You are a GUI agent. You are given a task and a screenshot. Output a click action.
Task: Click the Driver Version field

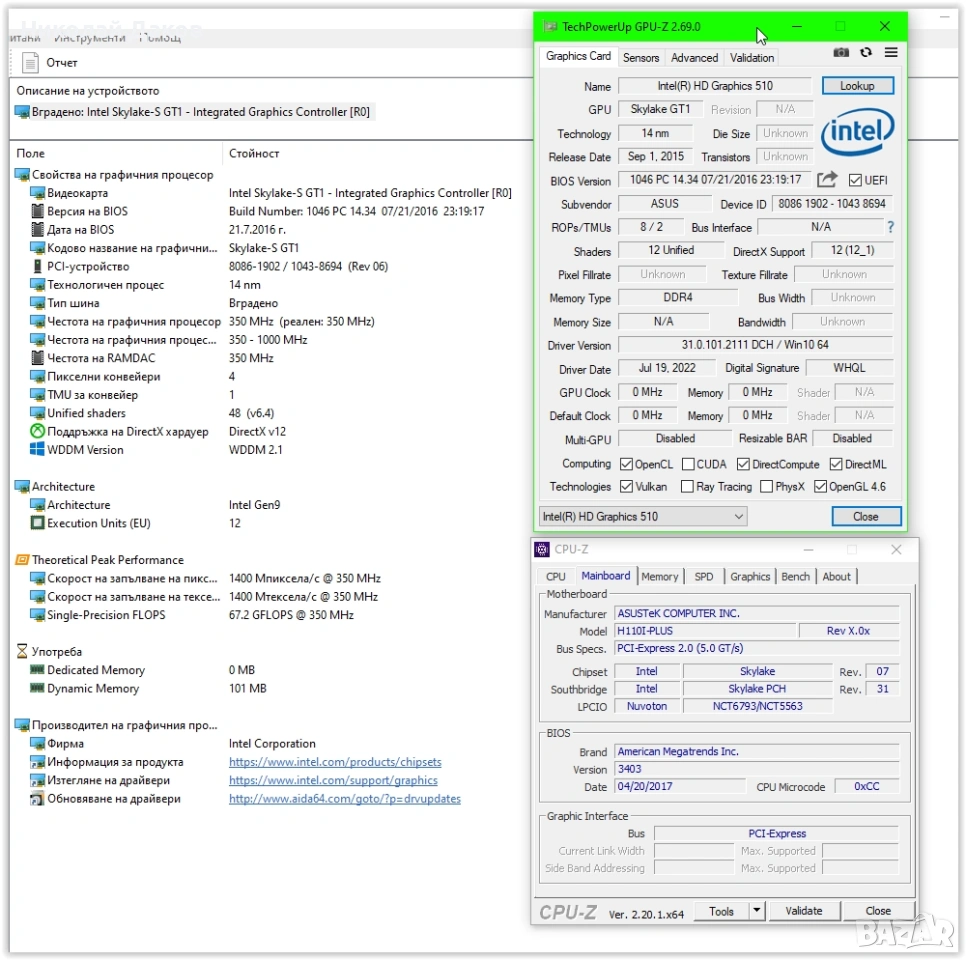(x=755, y=344)
